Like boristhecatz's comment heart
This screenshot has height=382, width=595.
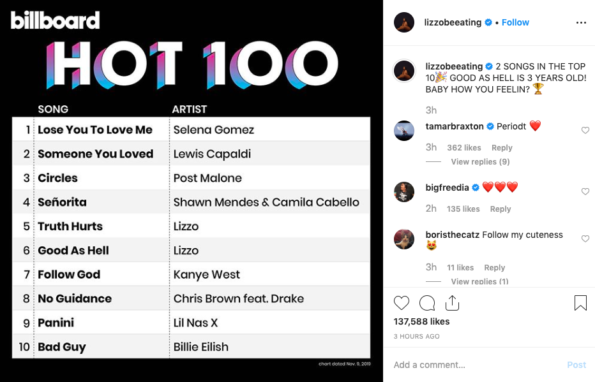tap(585, 239)
